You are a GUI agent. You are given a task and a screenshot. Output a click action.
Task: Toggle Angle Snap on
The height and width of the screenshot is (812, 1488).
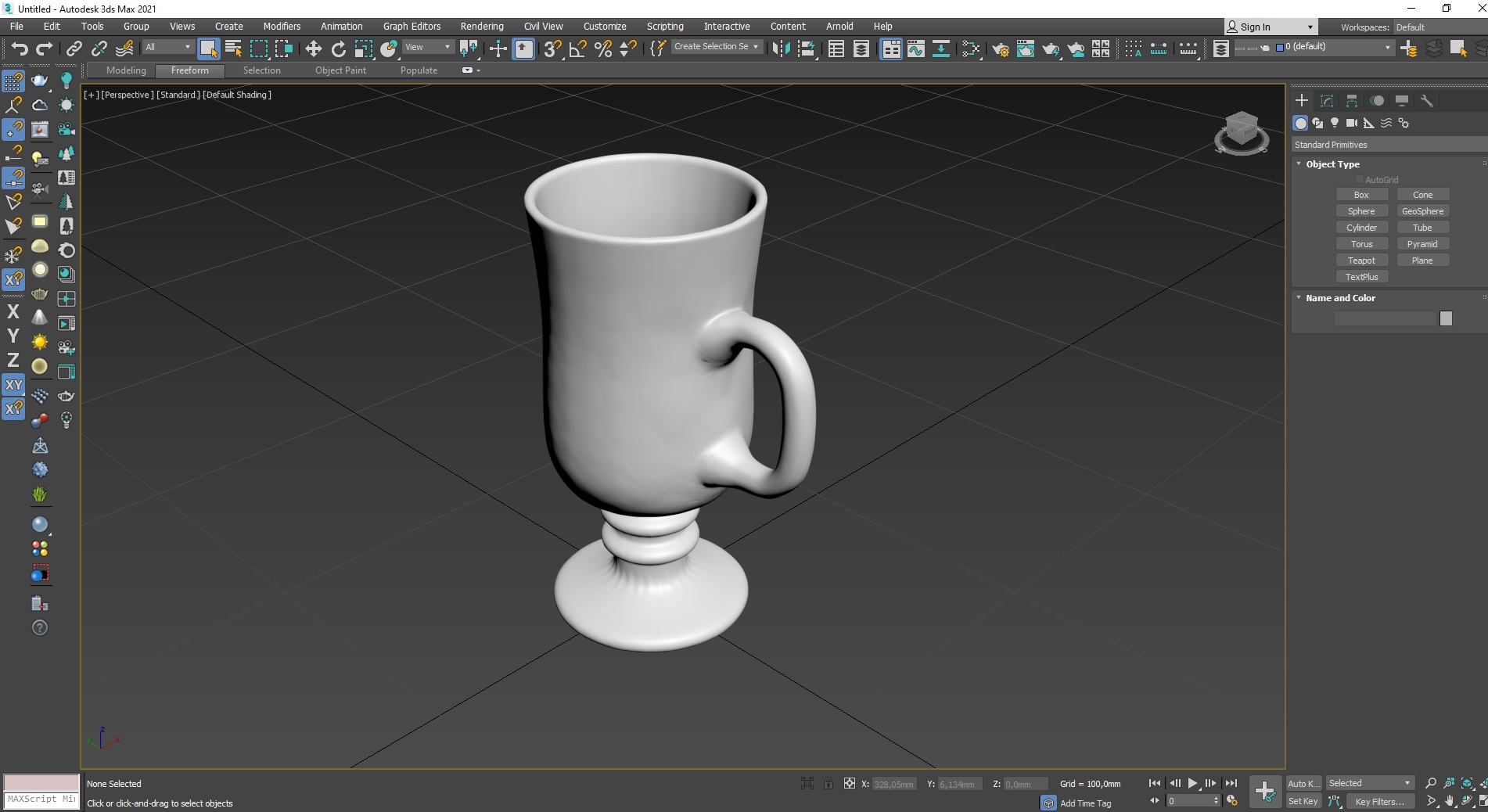578,49
